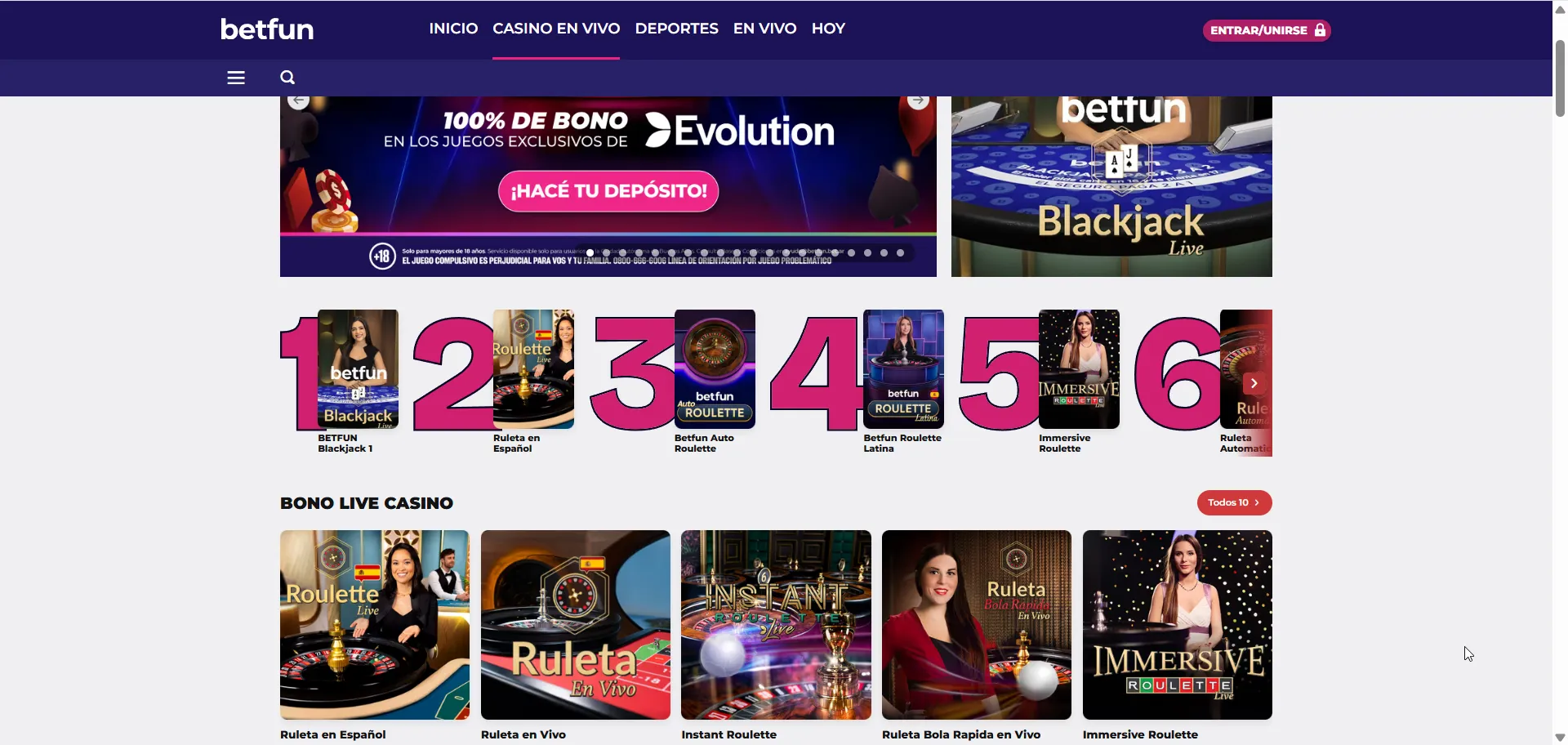
Task: Launch Instant Roulette game thumbnail
Action: (776, 625)
